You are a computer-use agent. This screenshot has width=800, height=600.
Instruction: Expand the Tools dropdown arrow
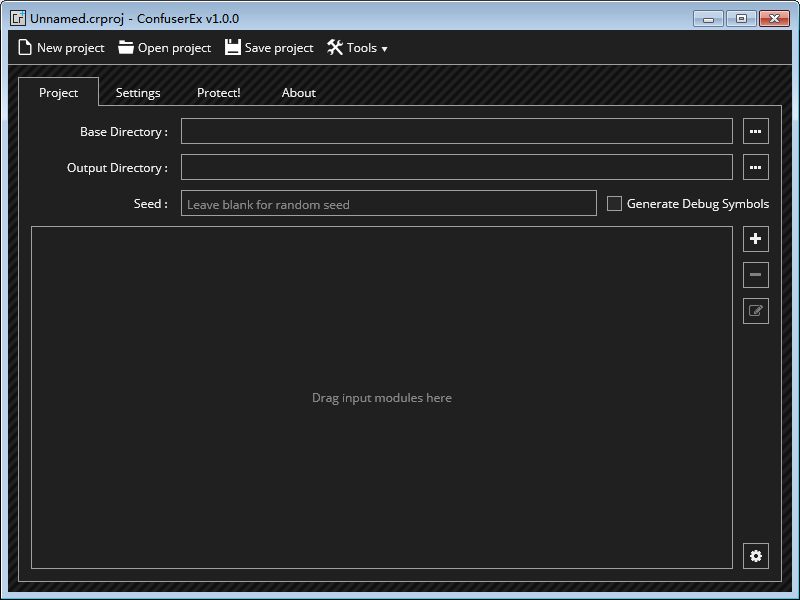(384, 49)
